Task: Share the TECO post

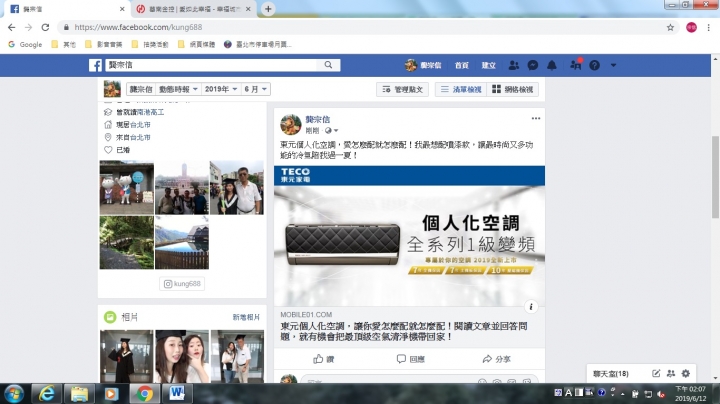Action: (496, 359)
